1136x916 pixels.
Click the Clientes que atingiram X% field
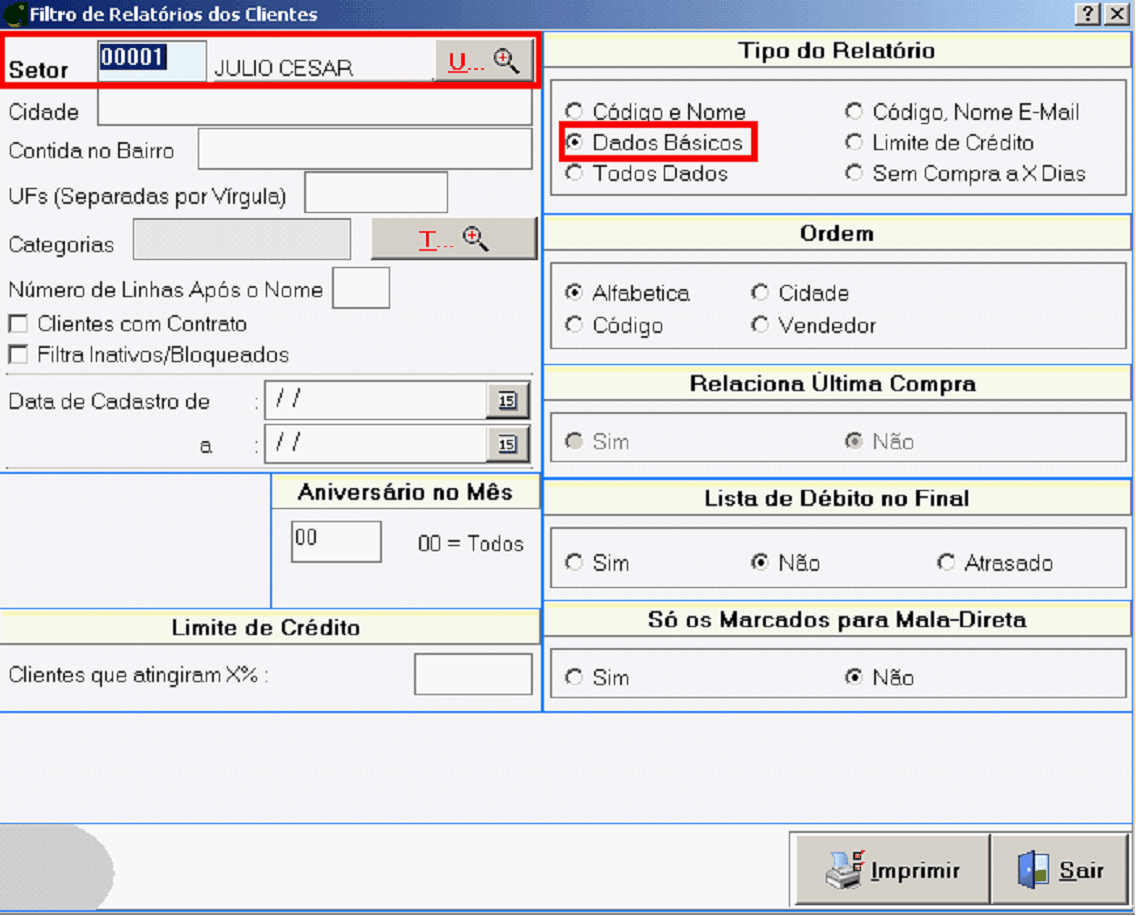473,675
